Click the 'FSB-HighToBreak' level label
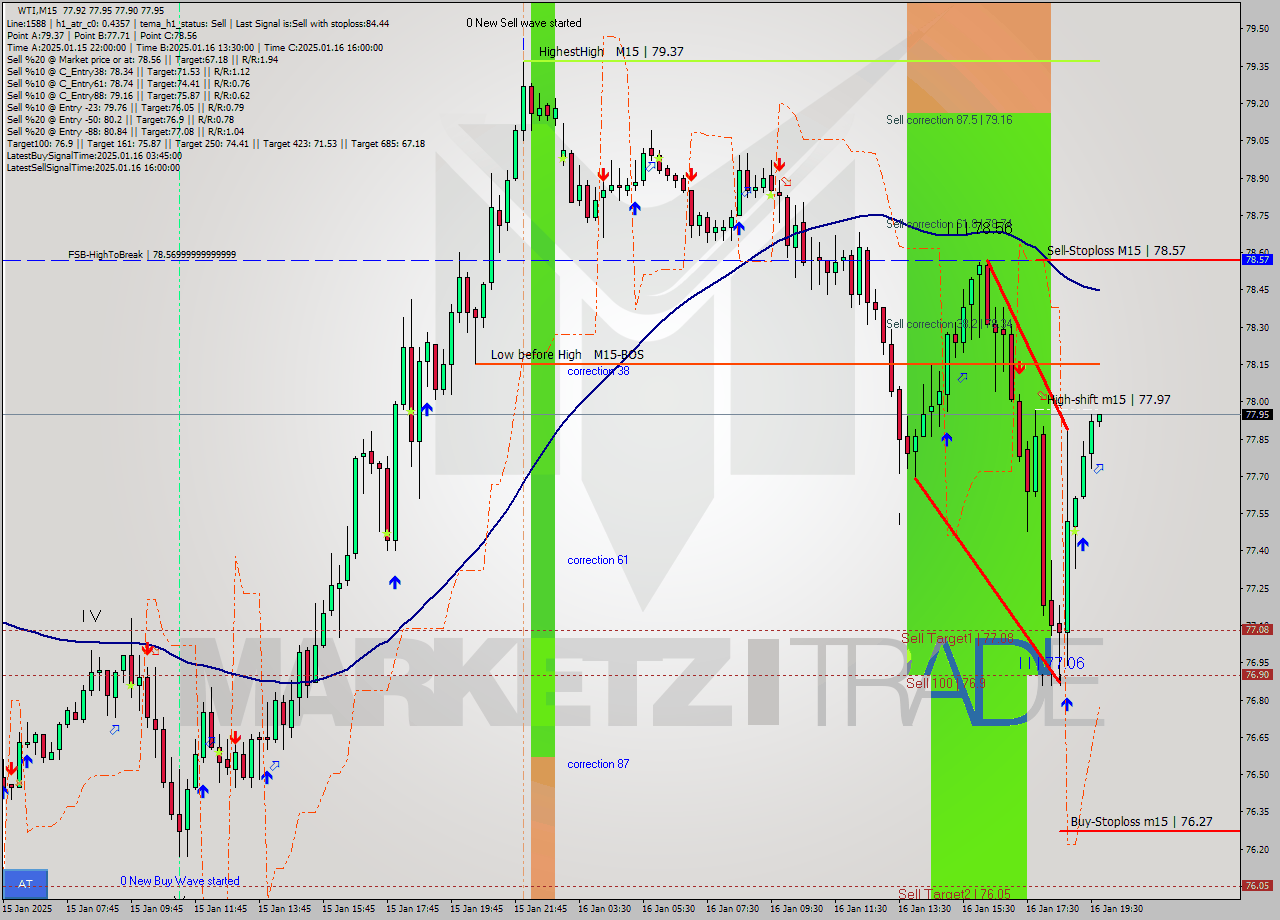Image resolution: width=1280 pixels, height=920 pixels. pos(152,255)
